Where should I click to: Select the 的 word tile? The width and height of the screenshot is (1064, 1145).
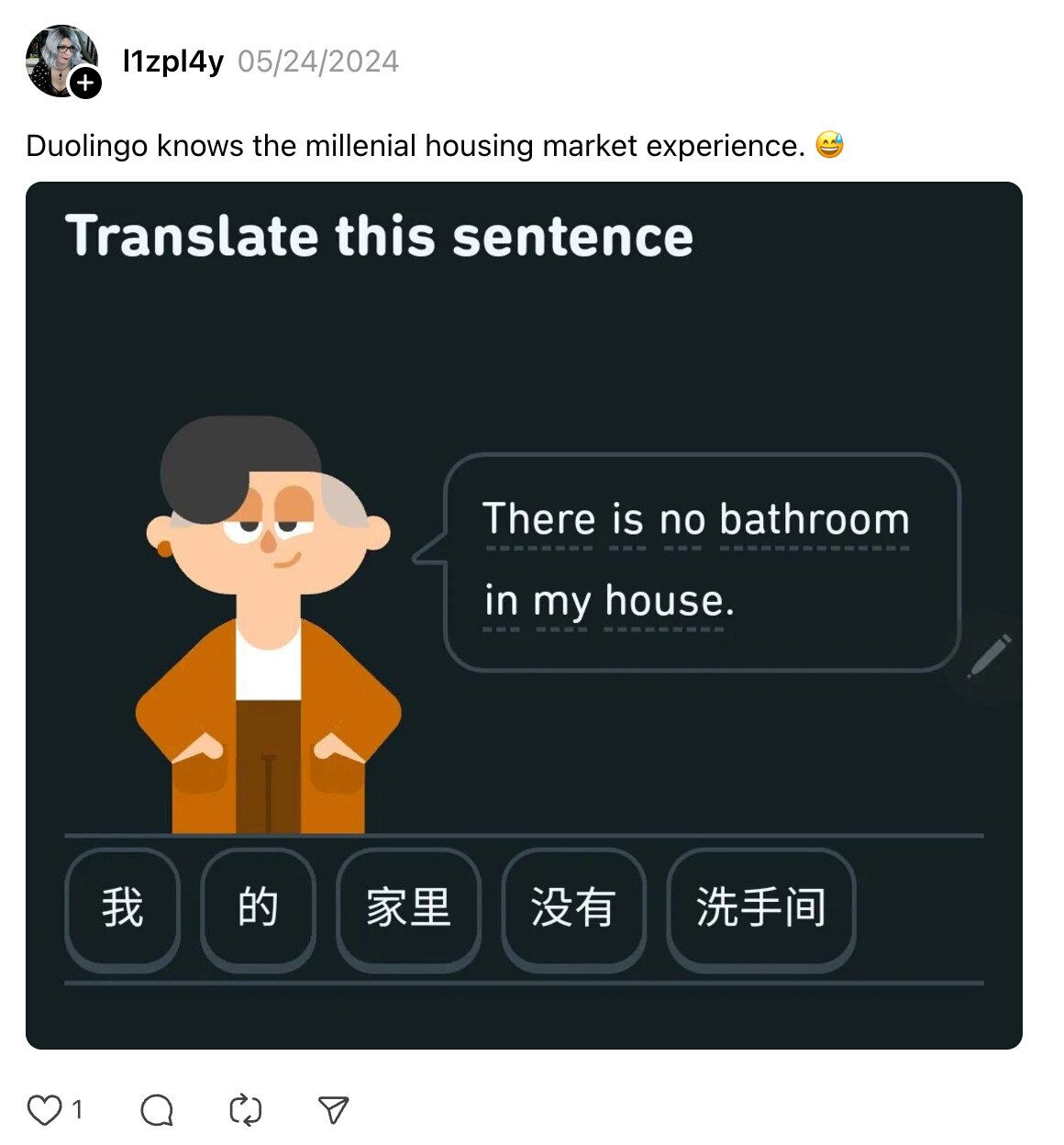258,908
